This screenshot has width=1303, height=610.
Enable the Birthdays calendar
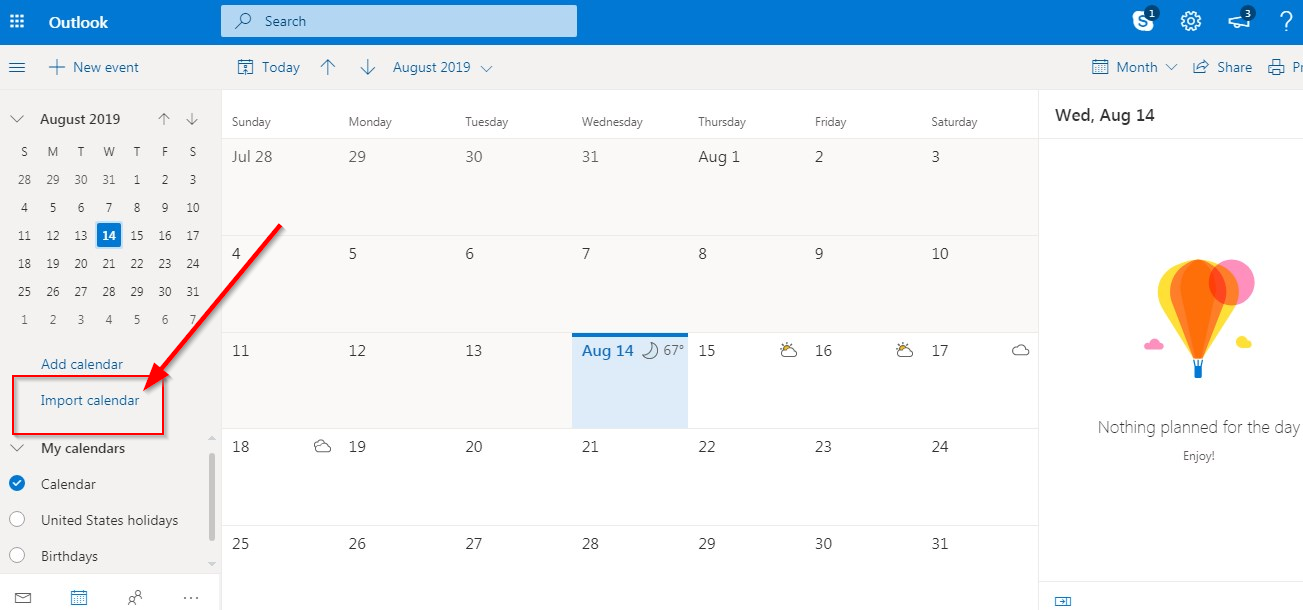(17, 556)
